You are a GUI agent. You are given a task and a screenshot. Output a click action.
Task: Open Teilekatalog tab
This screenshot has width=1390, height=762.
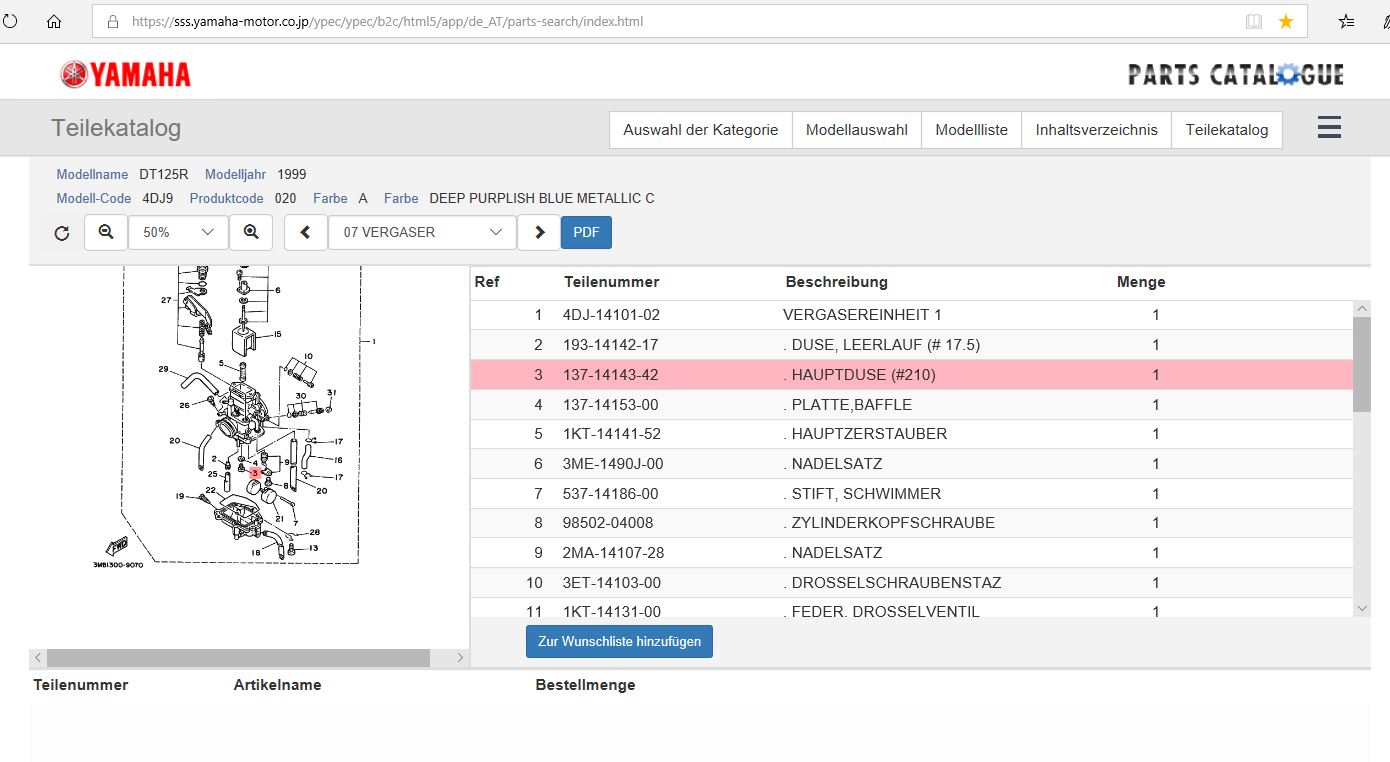pyautogui.click(x=1227, y=130)
